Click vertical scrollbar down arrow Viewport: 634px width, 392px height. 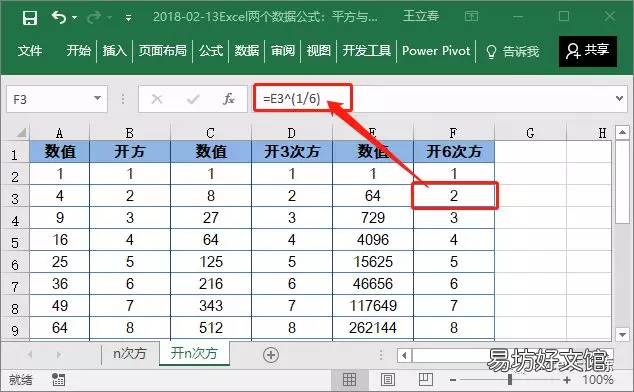pyautogui.click(x=622, y=334)
